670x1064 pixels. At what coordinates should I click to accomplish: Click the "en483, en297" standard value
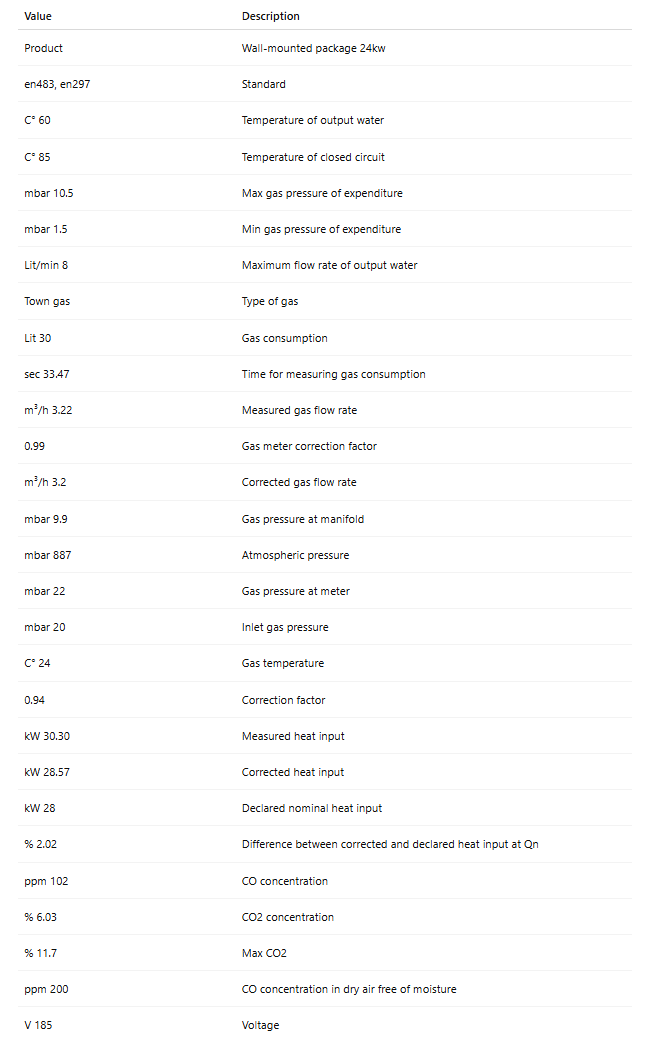pos(58,84)
